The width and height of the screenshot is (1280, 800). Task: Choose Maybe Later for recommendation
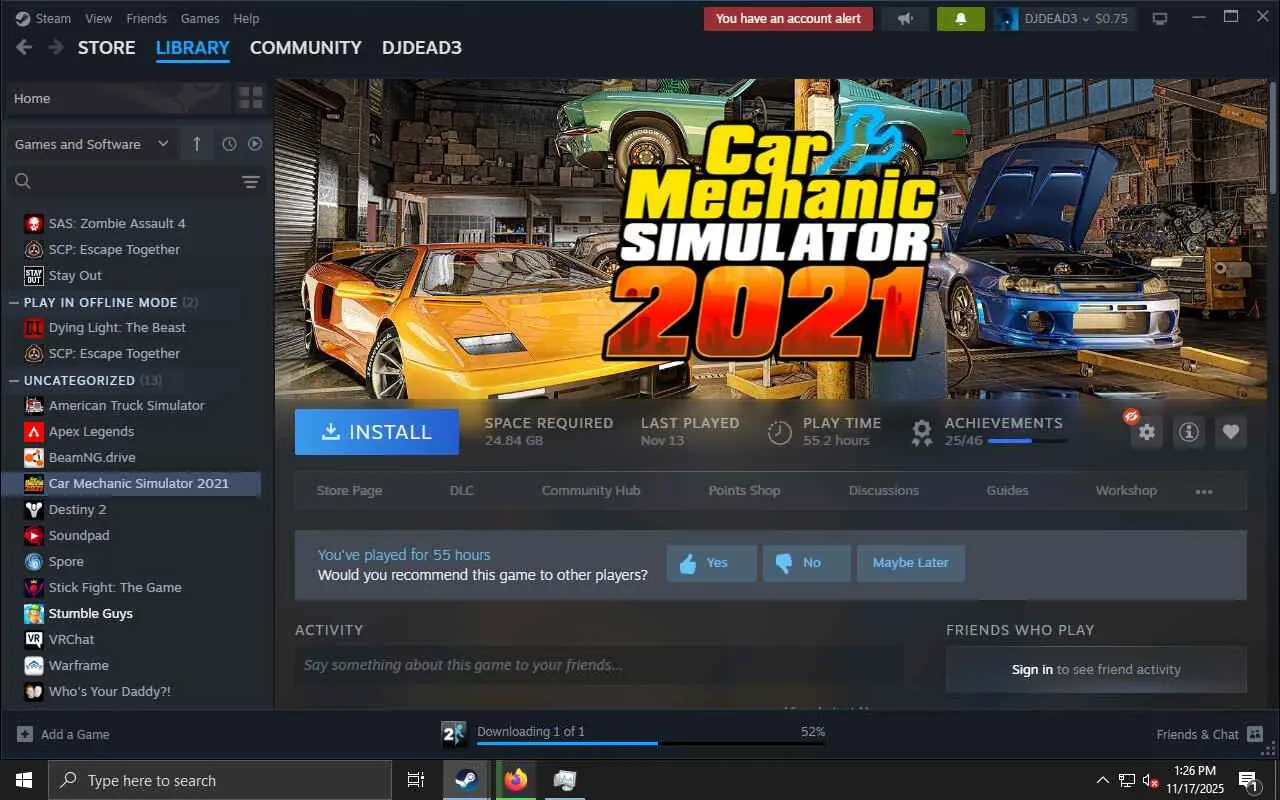(x=910, y=563)
